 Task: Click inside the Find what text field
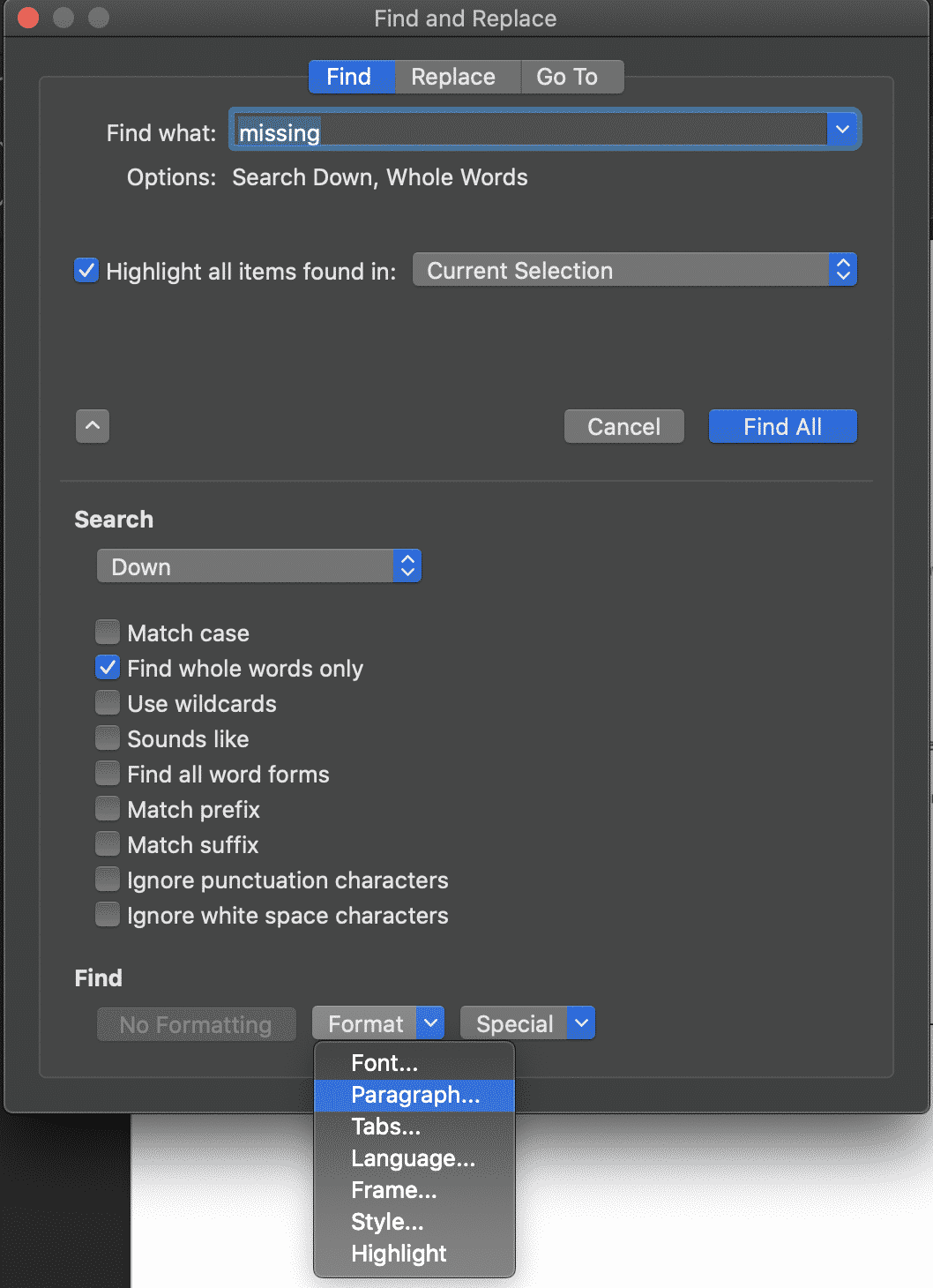pyautogui.click(x=529, y=132)
